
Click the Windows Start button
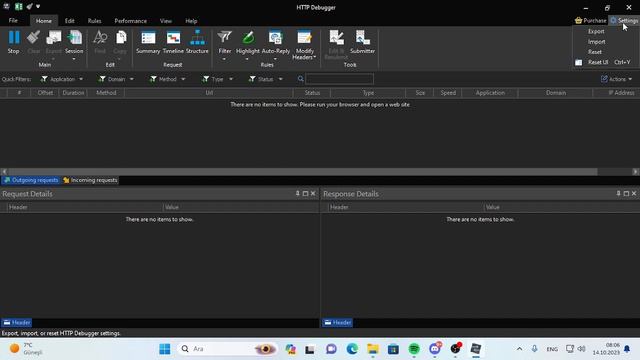[x=165, y=349]
